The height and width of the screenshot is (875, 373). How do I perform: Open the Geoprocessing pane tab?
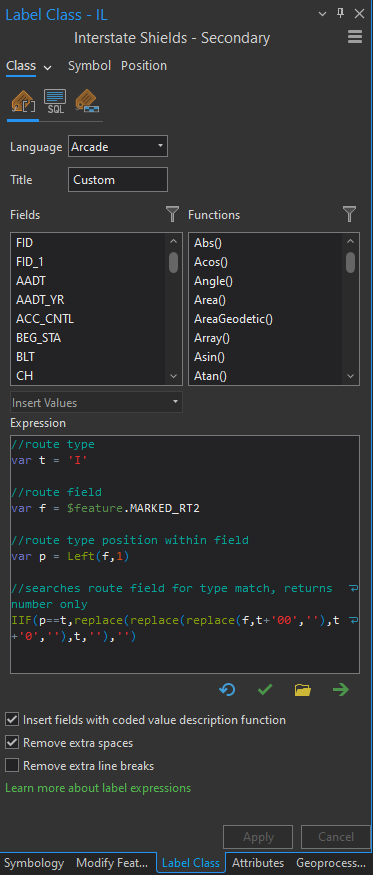(332, 863)
